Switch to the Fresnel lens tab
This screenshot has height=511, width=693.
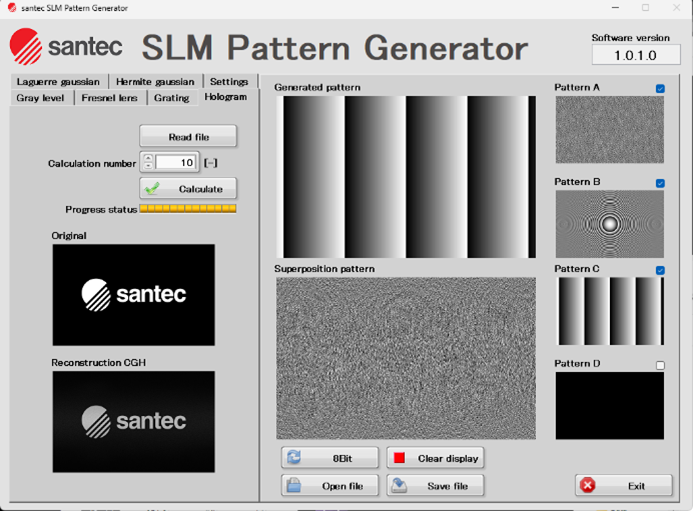pos(111,98)
